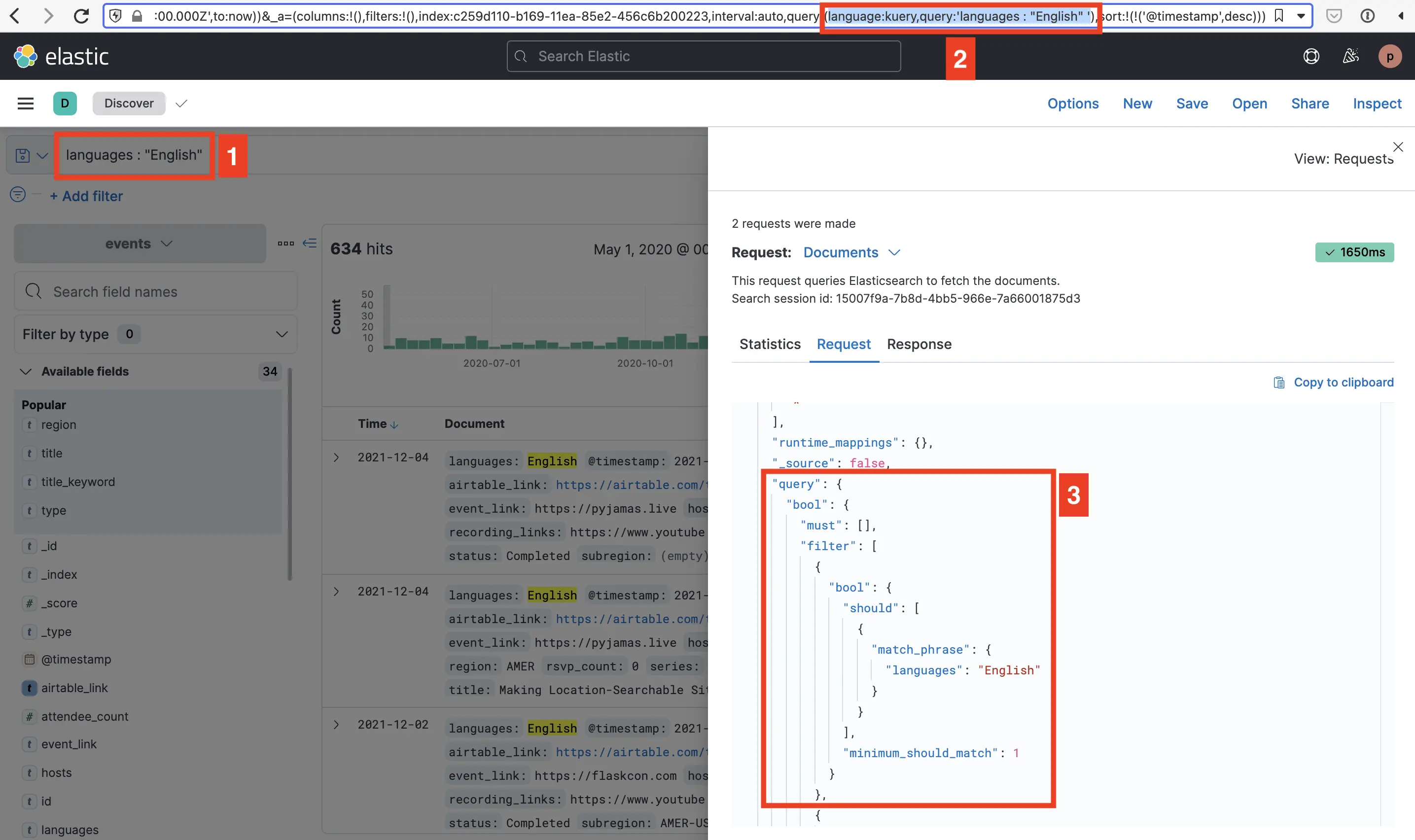Open the events data view selector

point(139,244)
